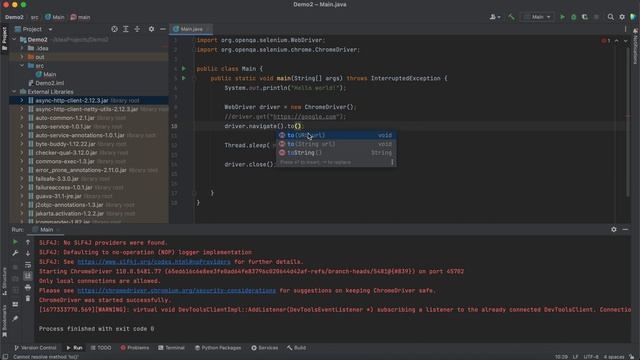Hide the Project panel with minus icon
Viewport: 640px width, 360px height.
[162, 29]
